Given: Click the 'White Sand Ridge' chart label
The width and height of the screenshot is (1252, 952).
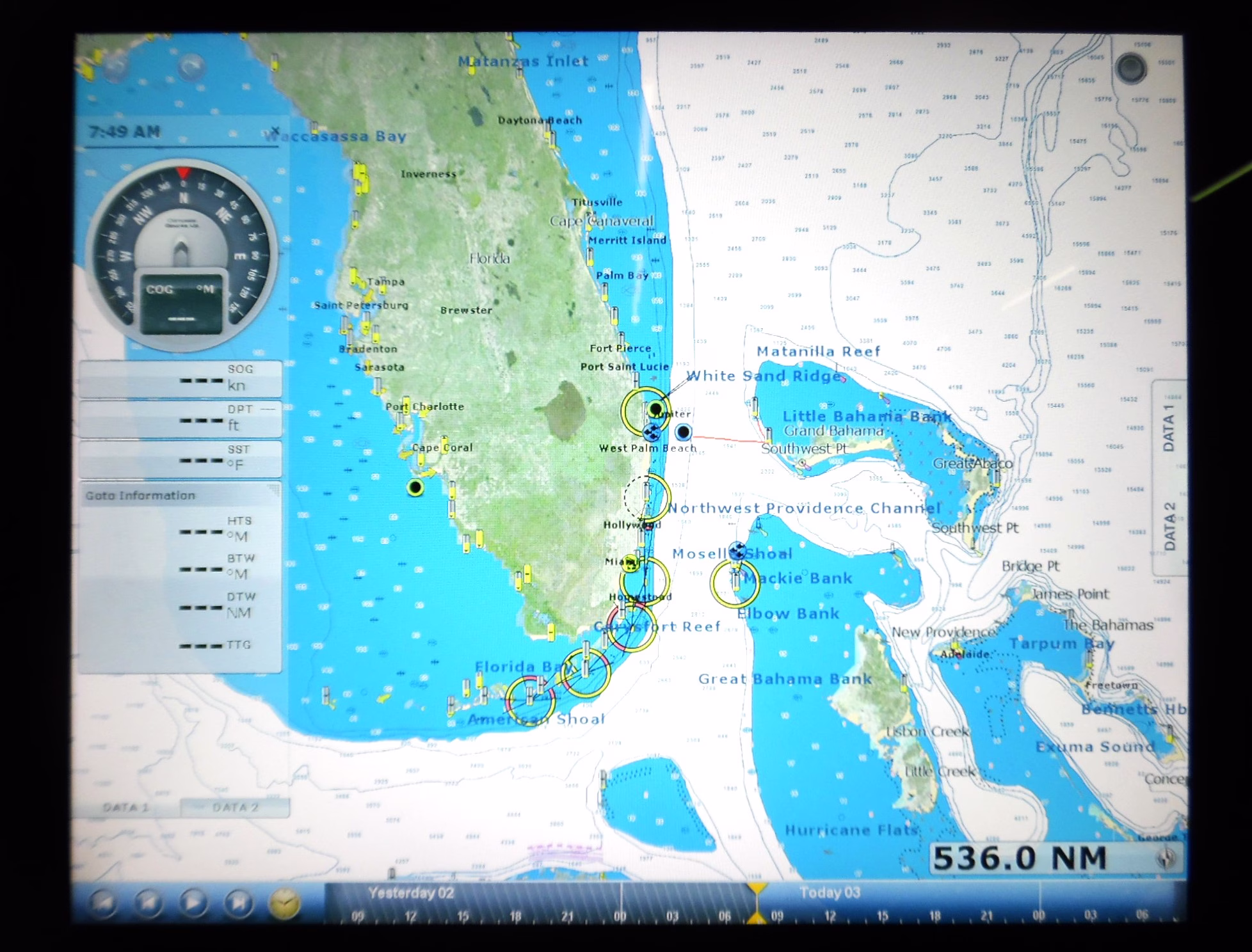Looking at the screenshot, I should [764, 376].
